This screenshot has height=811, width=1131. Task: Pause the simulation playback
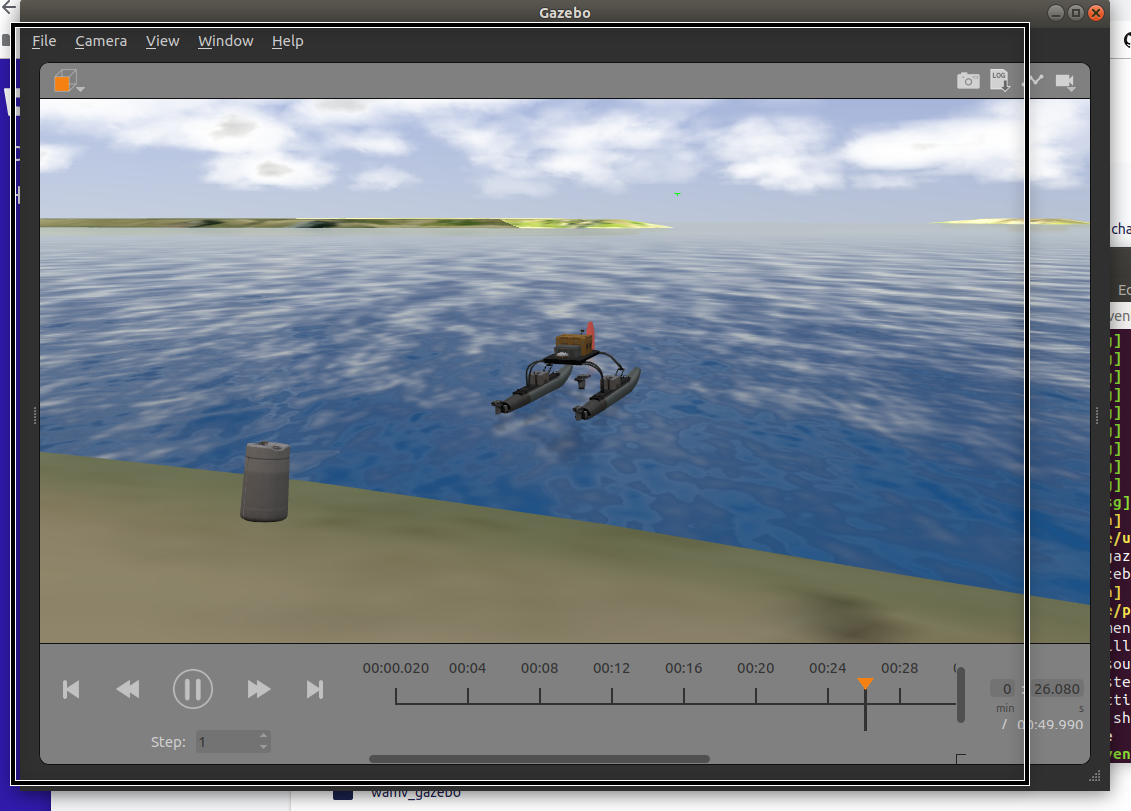(192, 689)
